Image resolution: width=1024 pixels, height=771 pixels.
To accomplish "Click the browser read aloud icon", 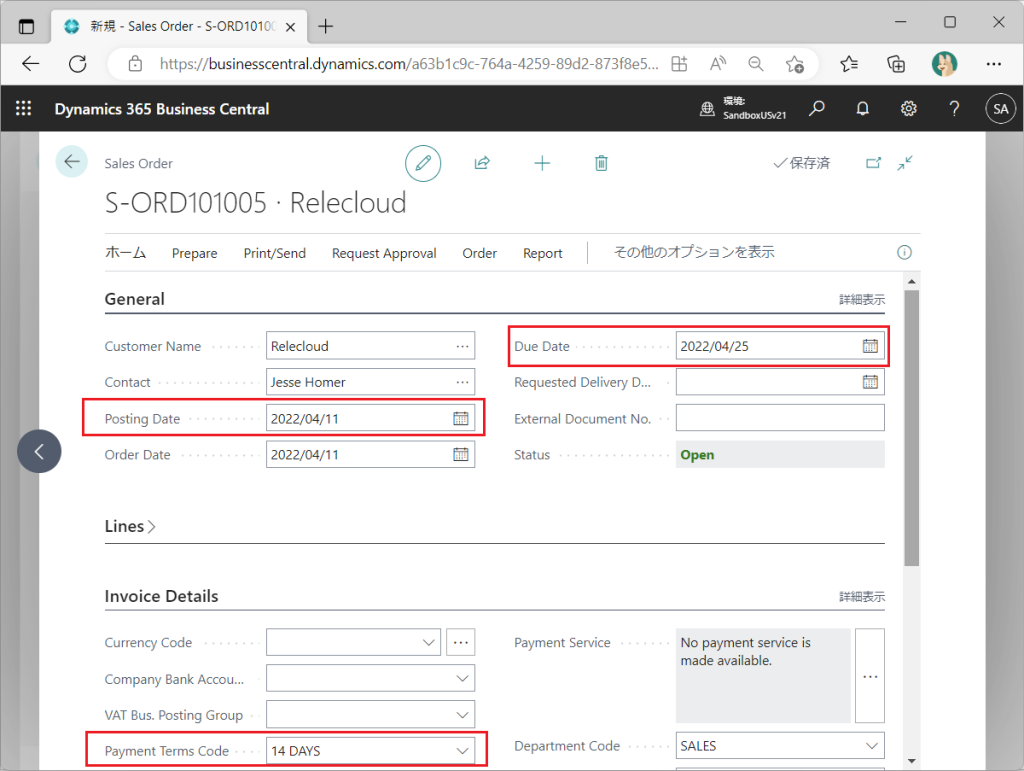I will [718, 63].
